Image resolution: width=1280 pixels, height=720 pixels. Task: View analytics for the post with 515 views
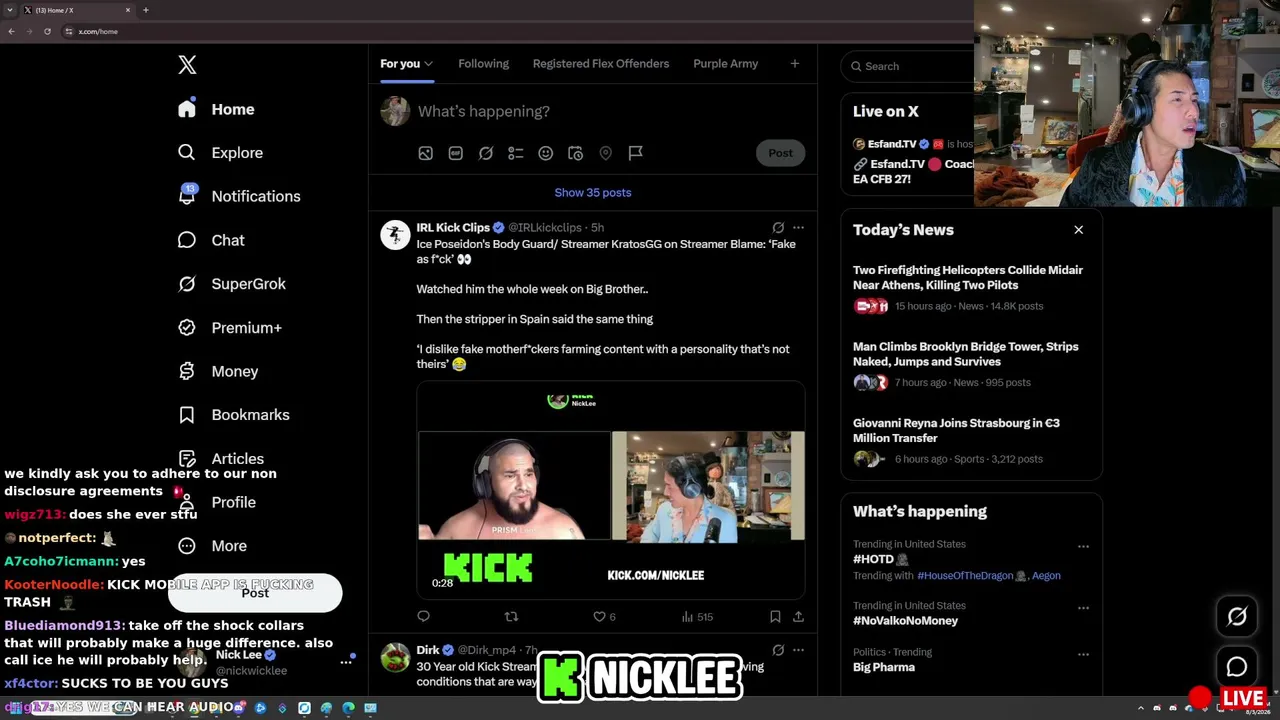pyautogui.click(x=697, y=617)
